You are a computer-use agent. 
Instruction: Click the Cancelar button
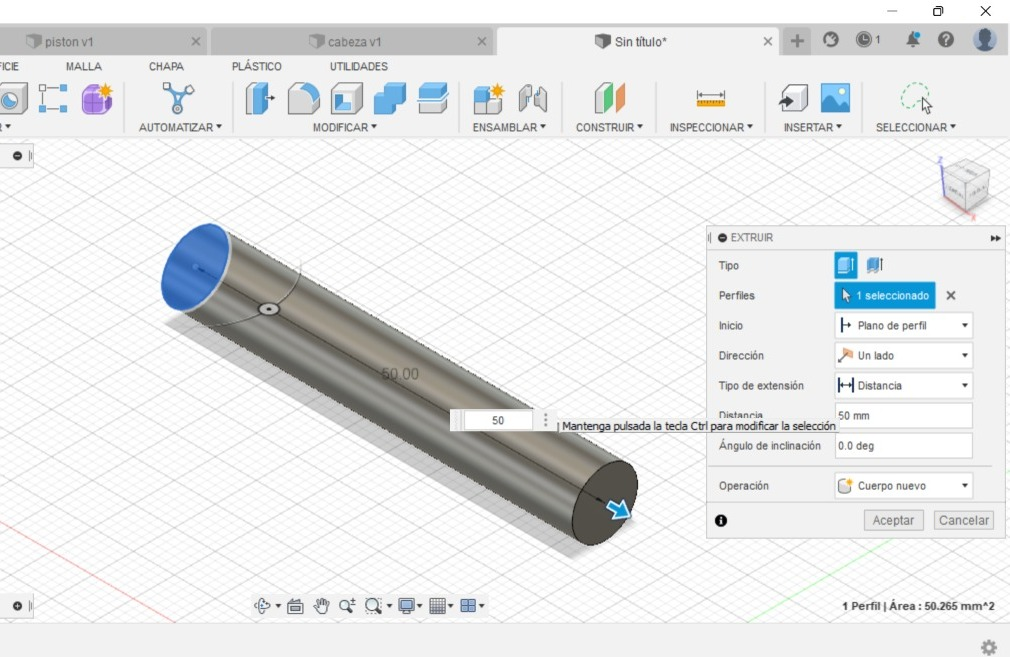click(x=964, y=520)
